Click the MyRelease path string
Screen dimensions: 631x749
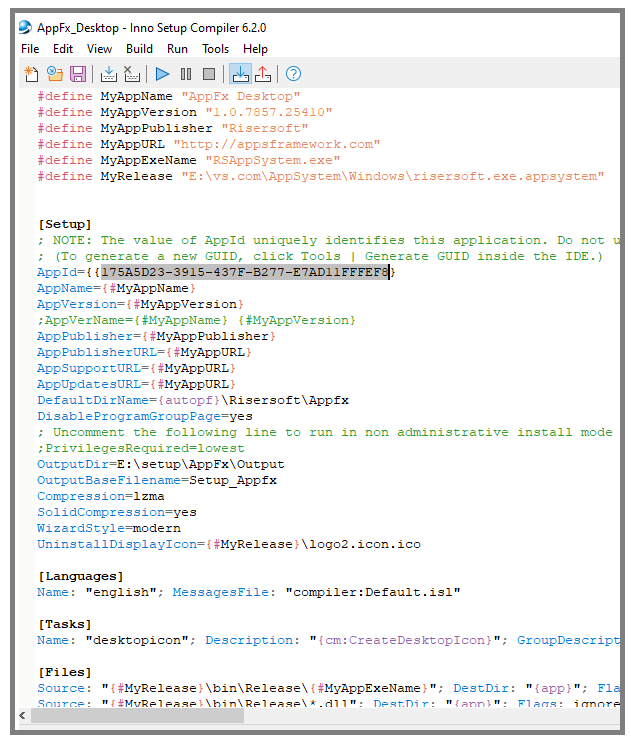click(393, 176)
